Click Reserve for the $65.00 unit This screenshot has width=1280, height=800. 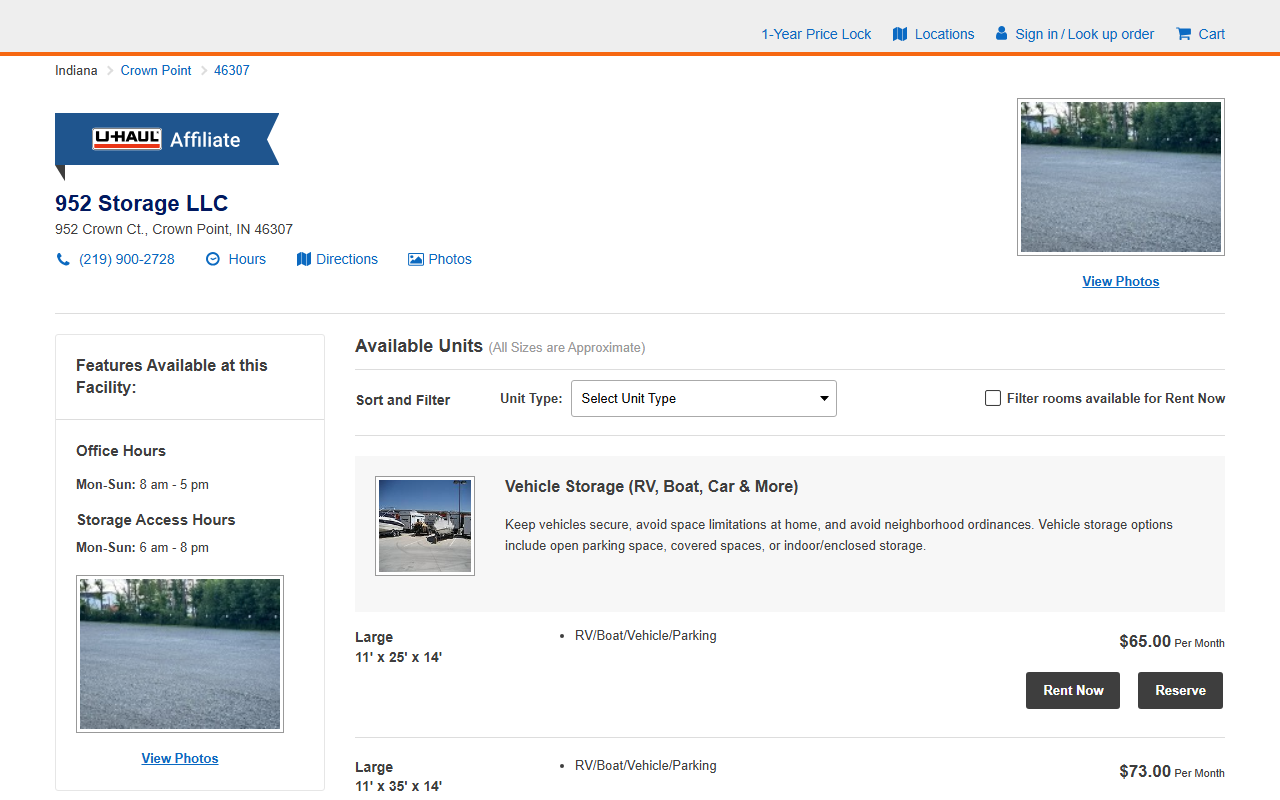tap(1180, 690)
